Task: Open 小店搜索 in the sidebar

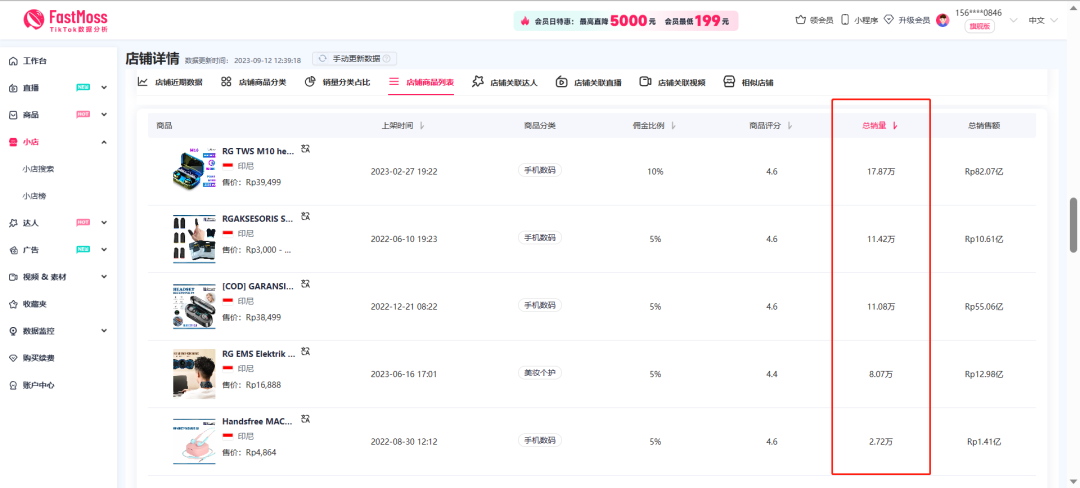Action: coord(39,169)
